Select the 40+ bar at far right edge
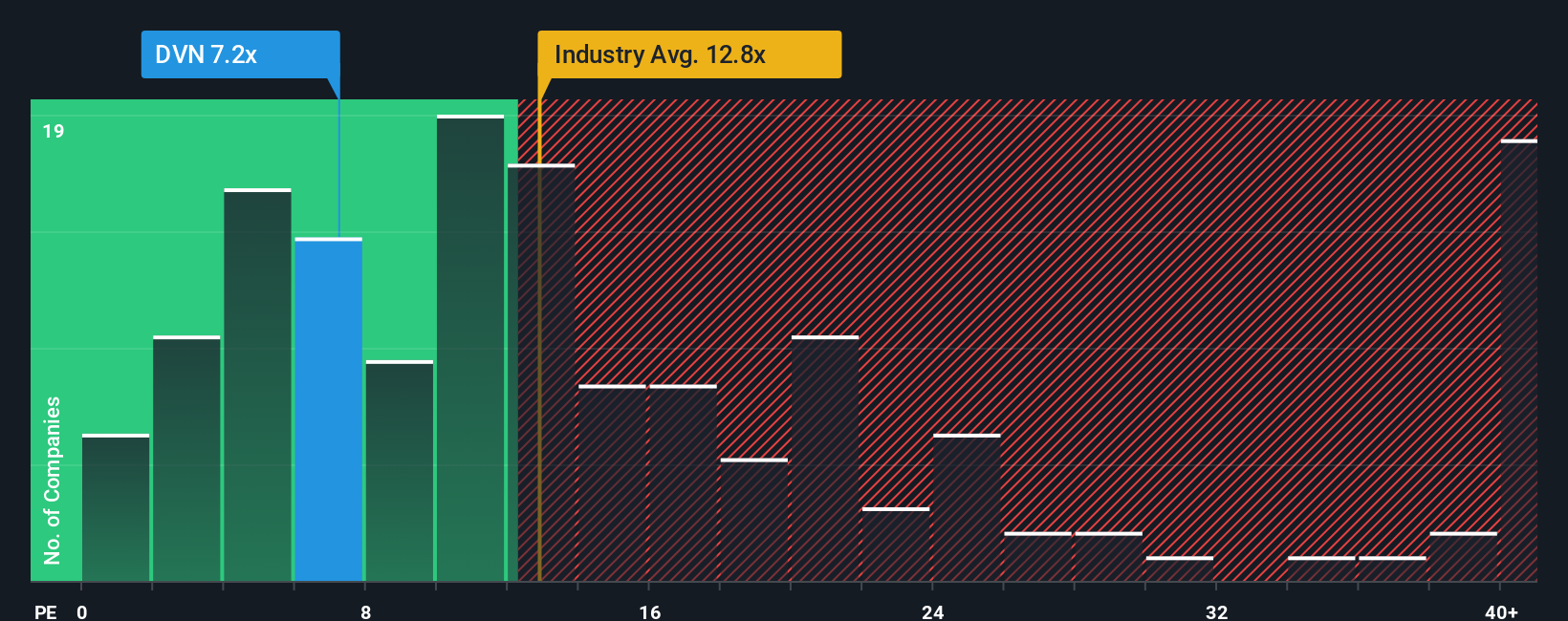 point(1518,360)
